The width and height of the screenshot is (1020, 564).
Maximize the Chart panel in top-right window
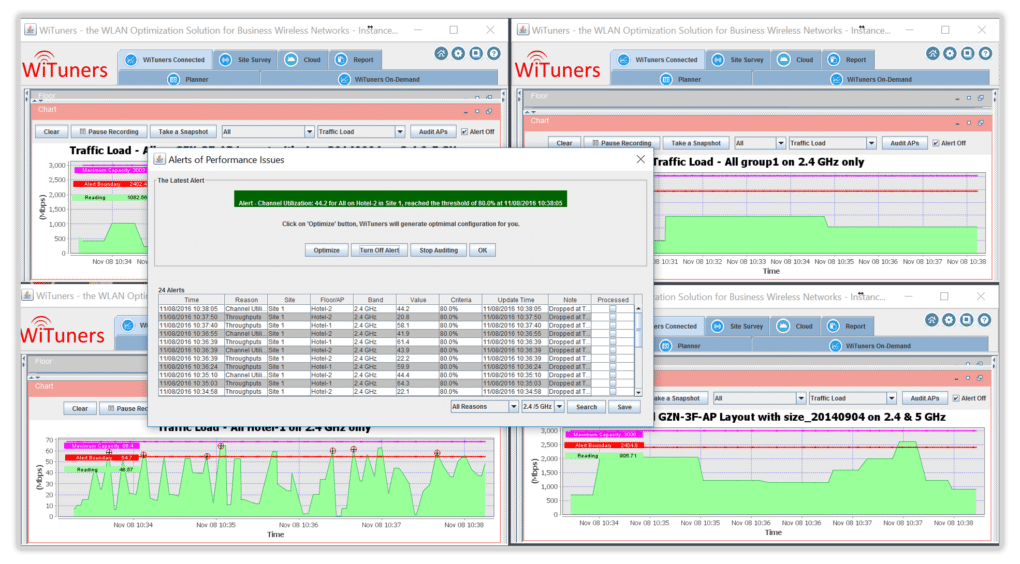click(969, 123)
